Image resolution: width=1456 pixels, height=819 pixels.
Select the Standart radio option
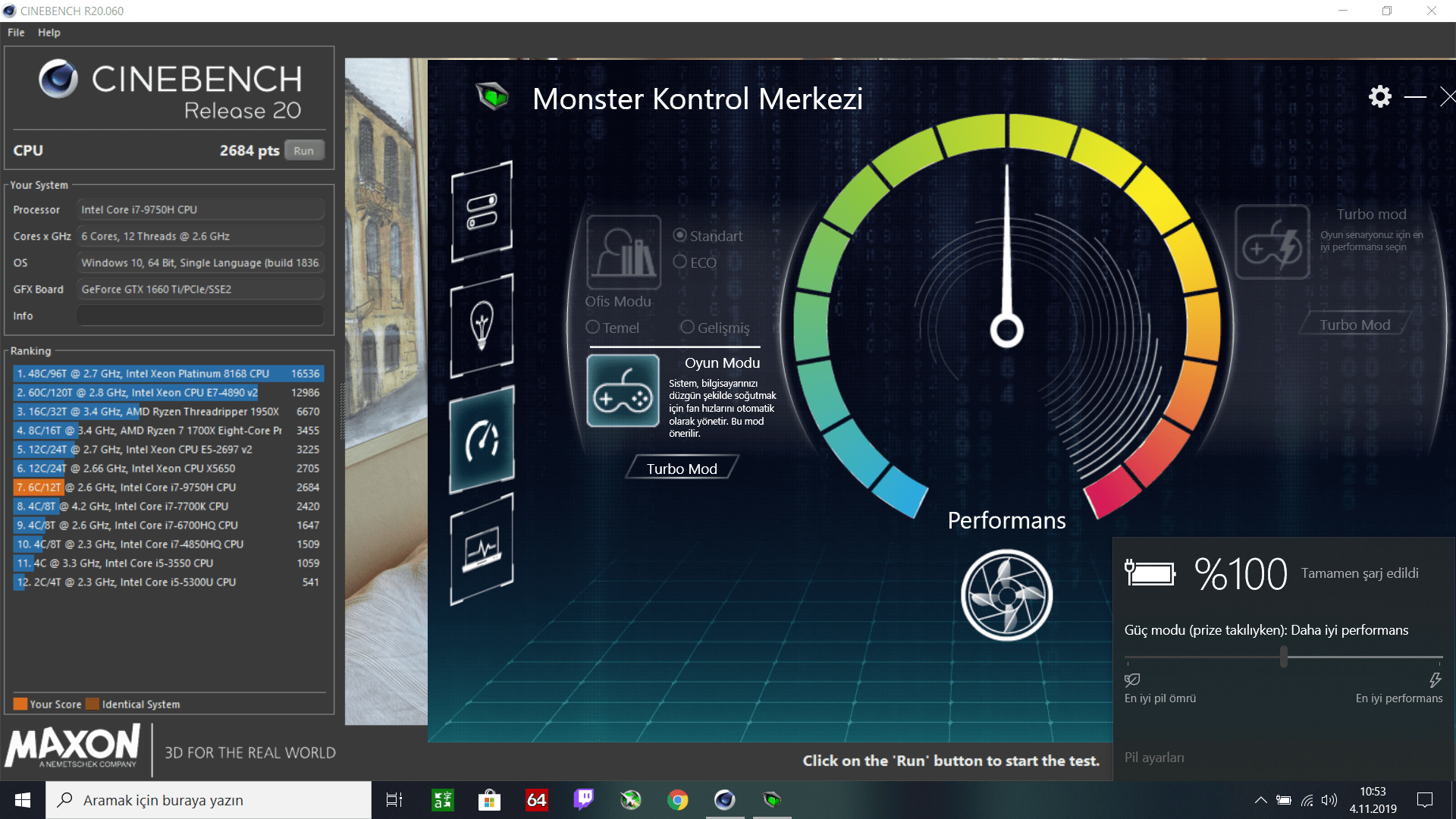[x=680, y=236]
